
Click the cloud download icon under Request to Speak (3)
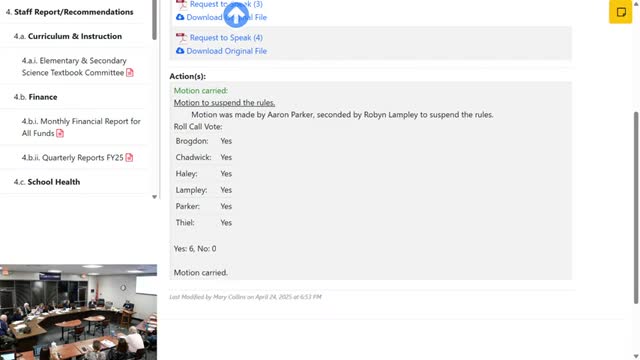click(x=180, y=17)
